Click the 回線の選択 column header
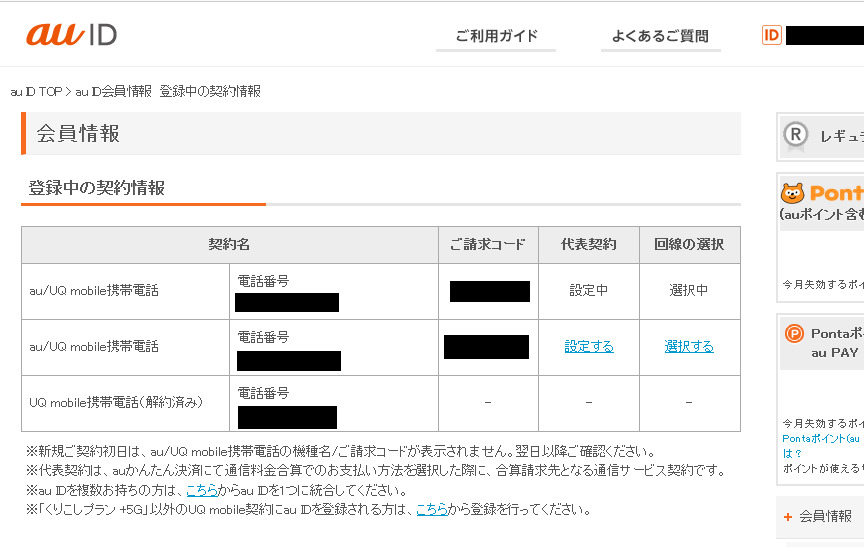Image resolution: width=864 pixels, height=547 pixels. click(689, 245)
